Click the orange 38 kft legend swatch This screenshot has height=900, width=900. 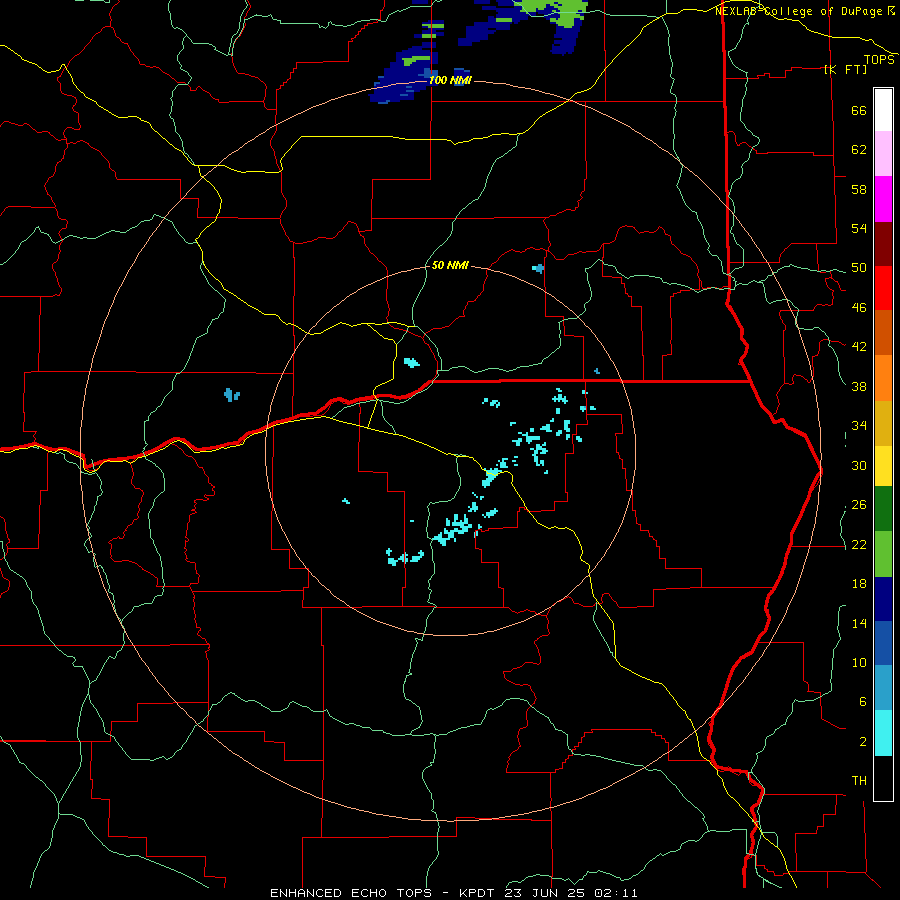click(883, 378)
